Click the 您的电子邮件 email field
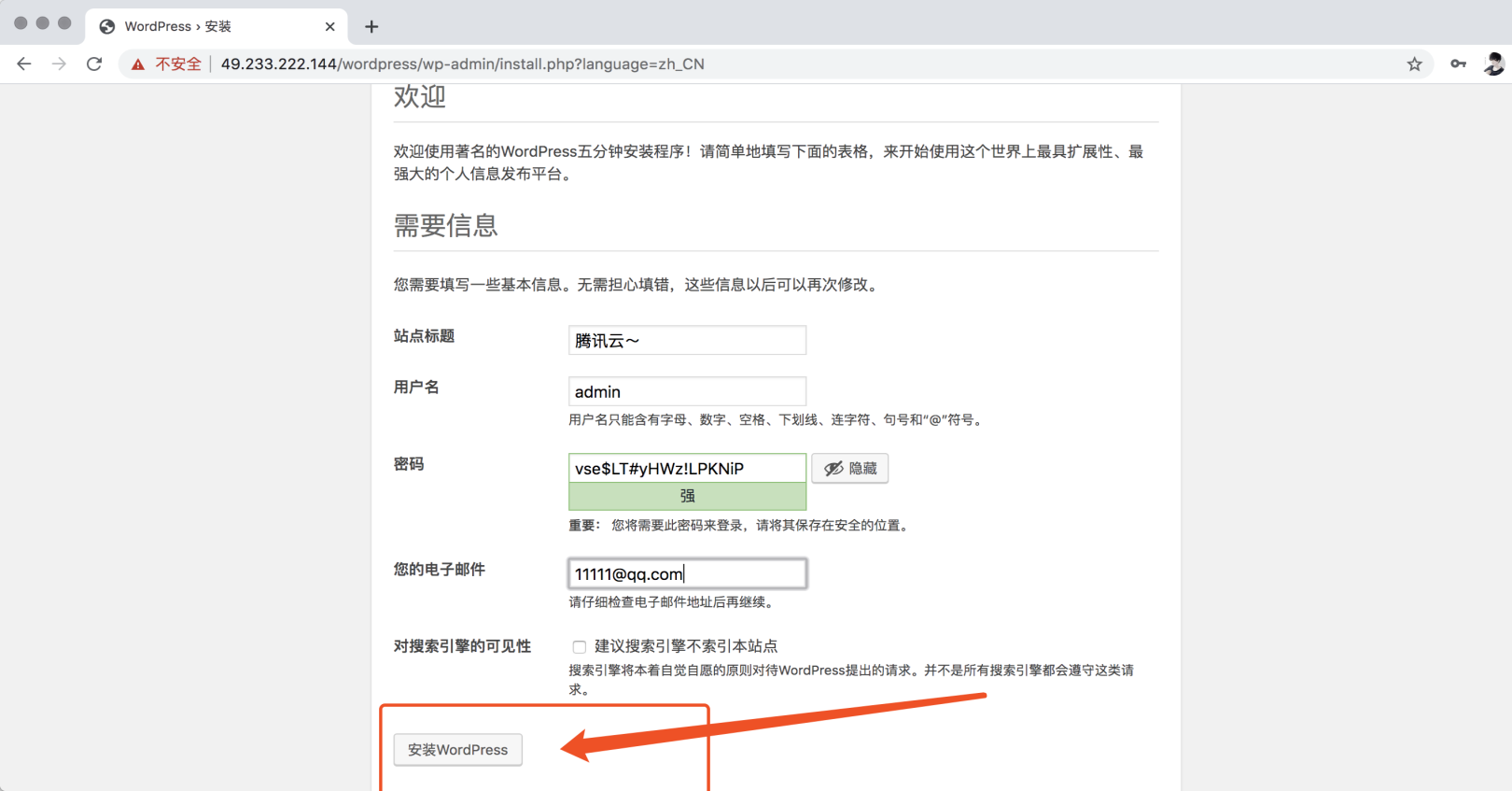The image size is (1512, 791). tap(687, 573)
